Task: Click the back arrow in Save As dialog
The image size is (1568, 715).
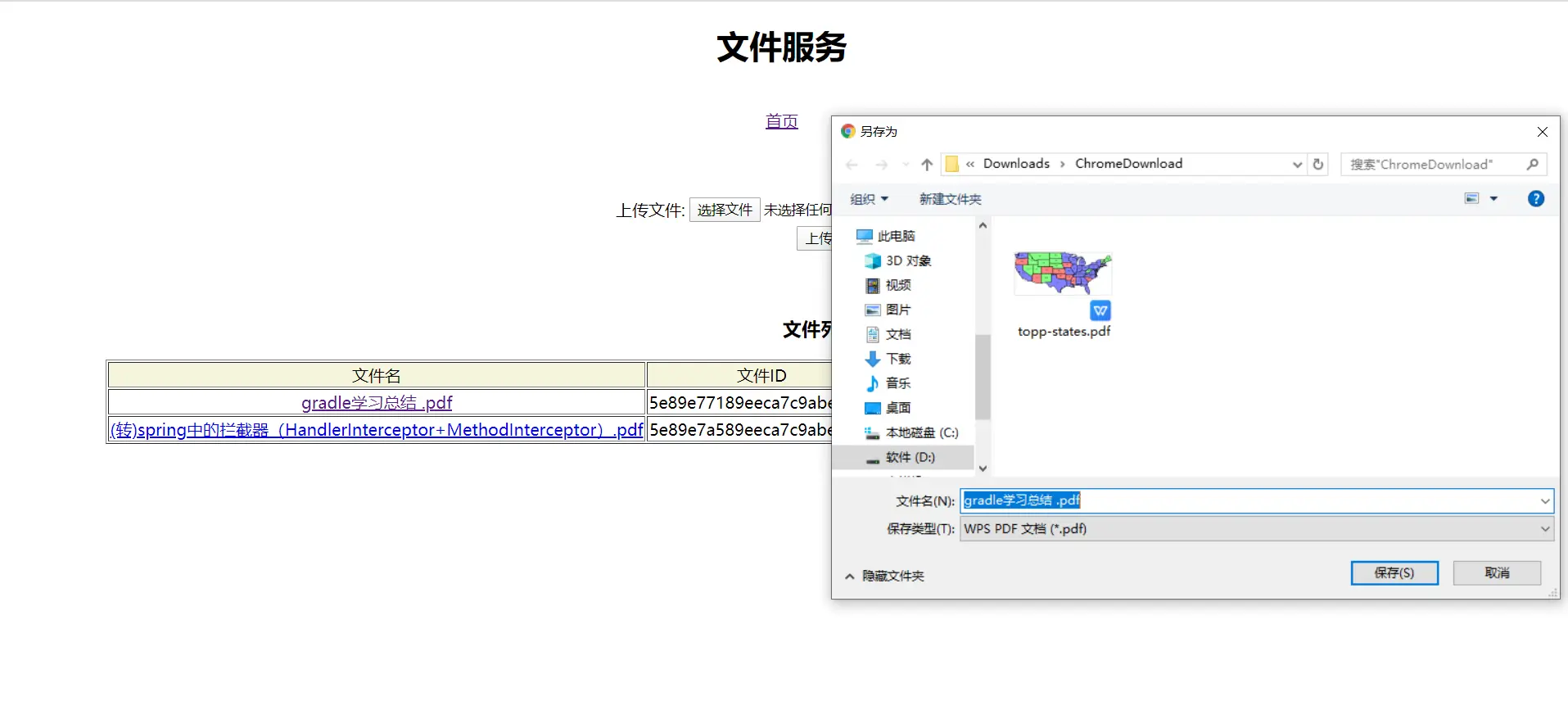Action: (852, 165)
